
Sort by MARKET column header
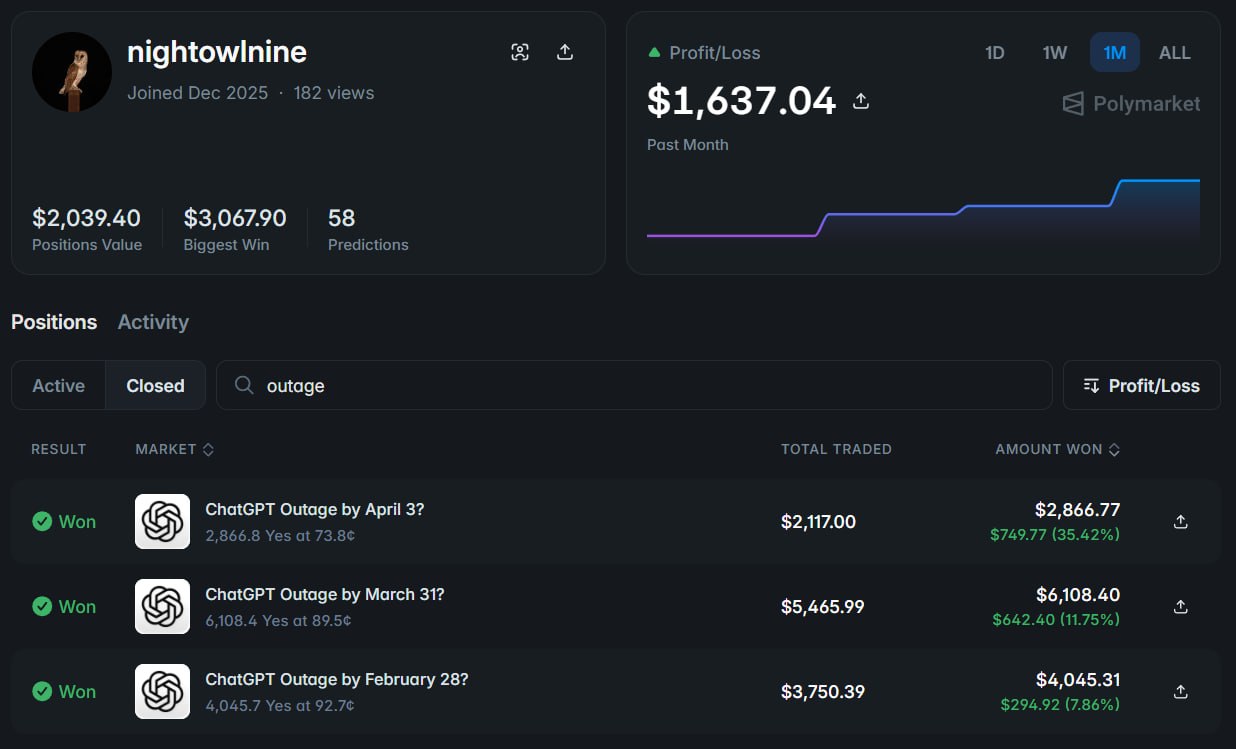[174, 450]
